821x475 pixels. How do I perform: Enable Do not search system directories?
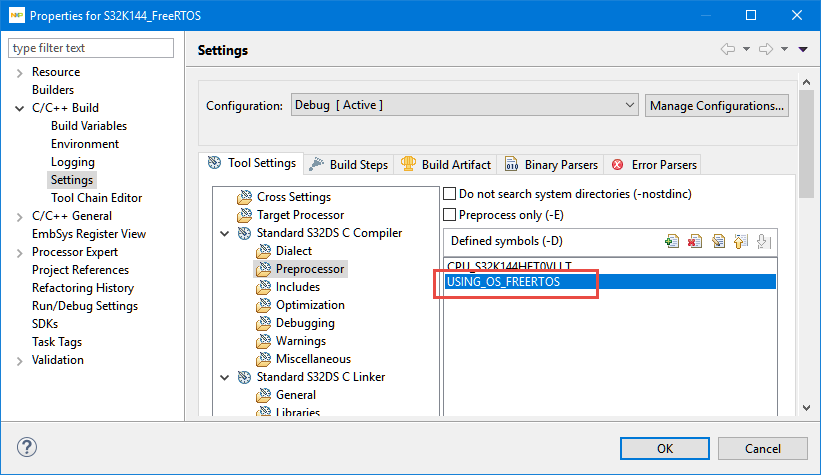pos(450,194)
